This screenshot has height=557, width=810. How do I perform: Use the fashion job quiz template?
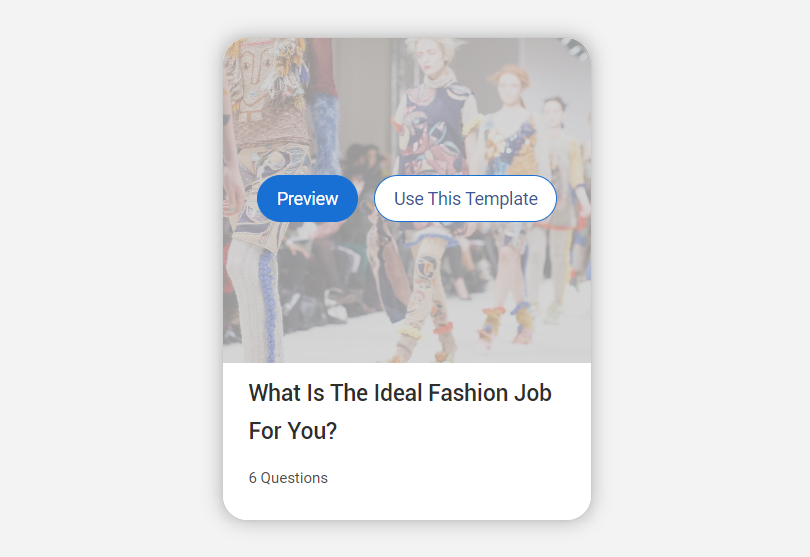click(x=465, y=198)
